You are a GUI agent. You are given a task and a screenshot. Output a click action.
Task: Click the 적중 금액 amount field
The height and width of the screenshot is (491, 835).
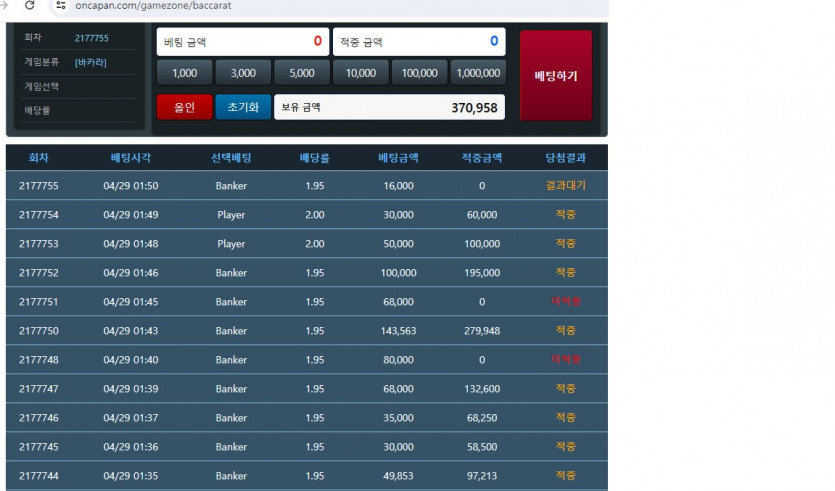418,42
